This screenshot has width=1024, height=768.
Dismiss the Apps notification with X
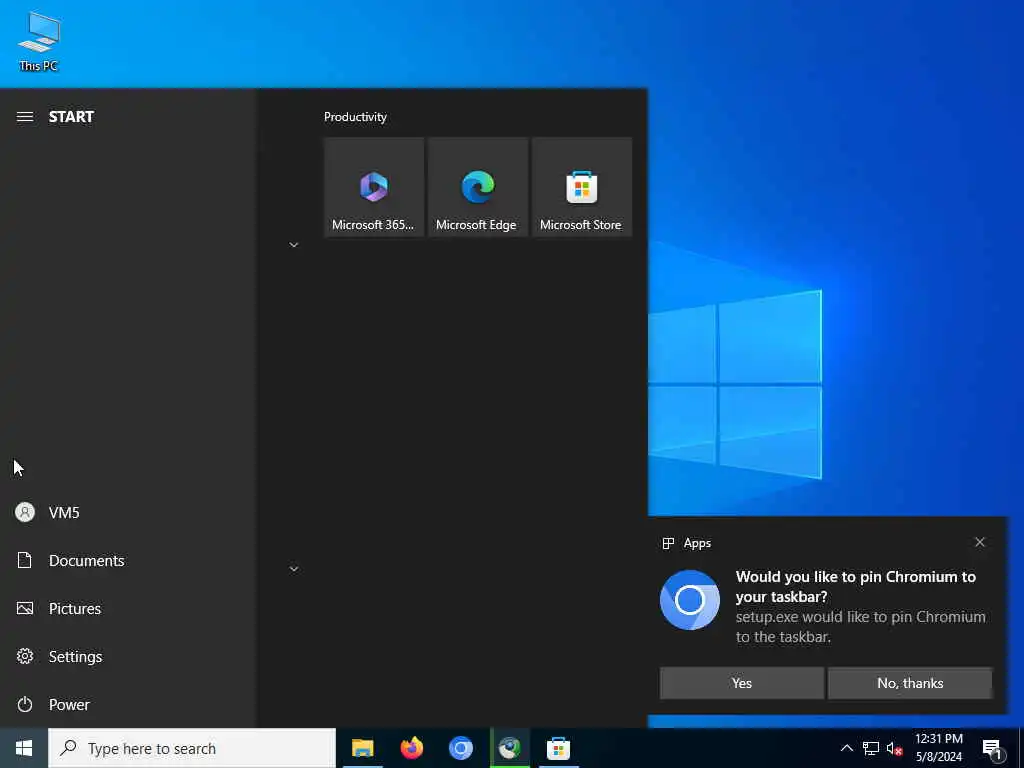tap(980, 542)
